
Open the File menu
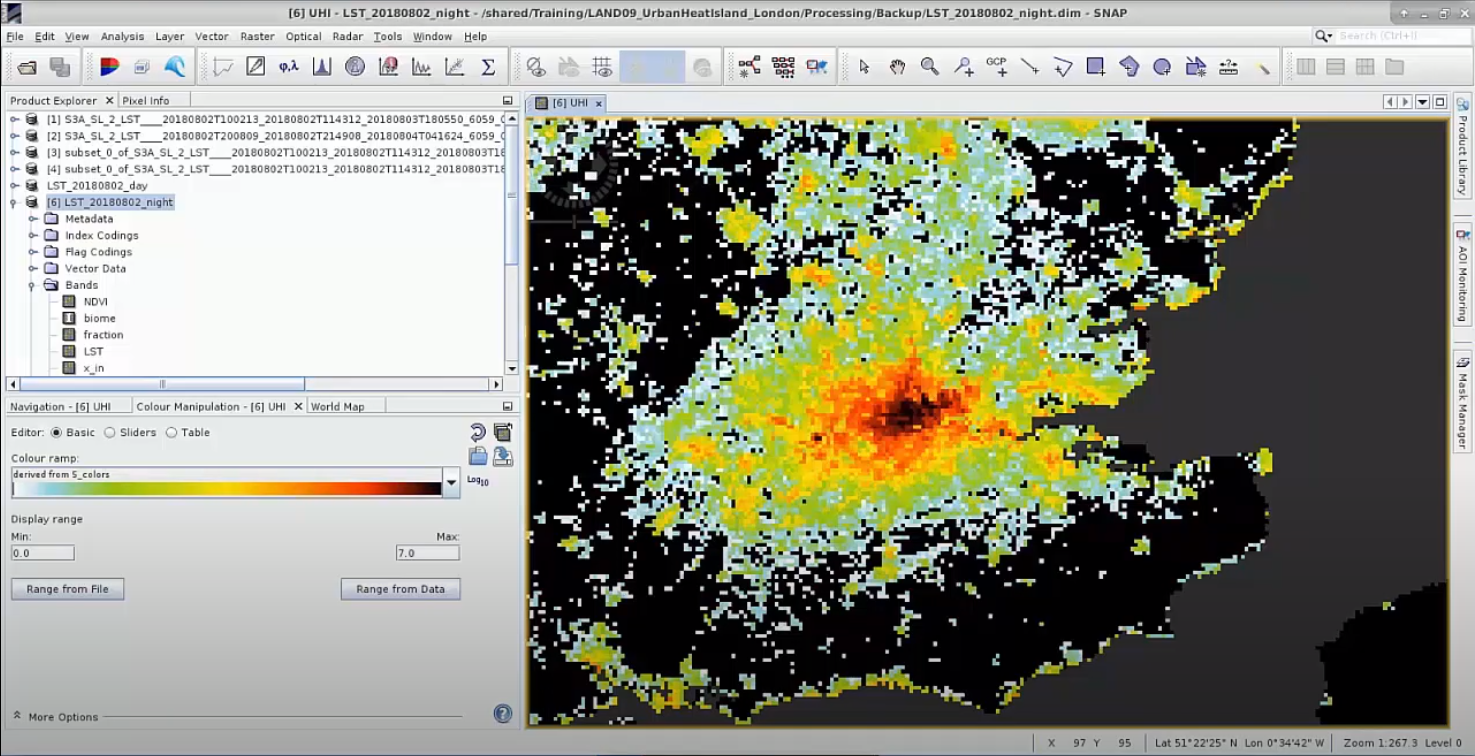click(15, 36)
